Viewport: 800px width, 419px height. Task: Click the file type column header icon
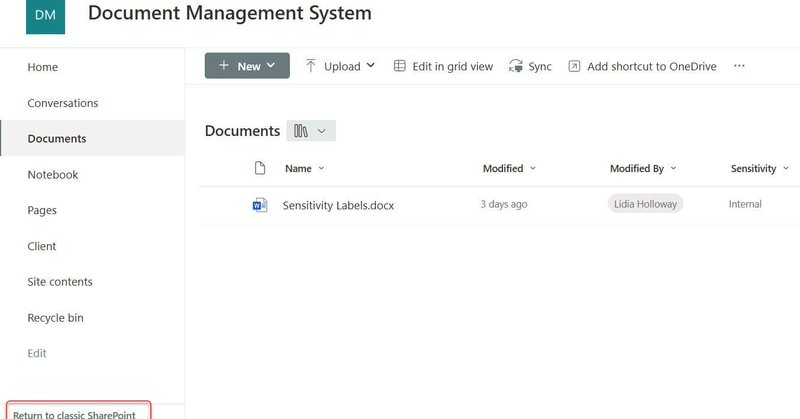(260, 168)
